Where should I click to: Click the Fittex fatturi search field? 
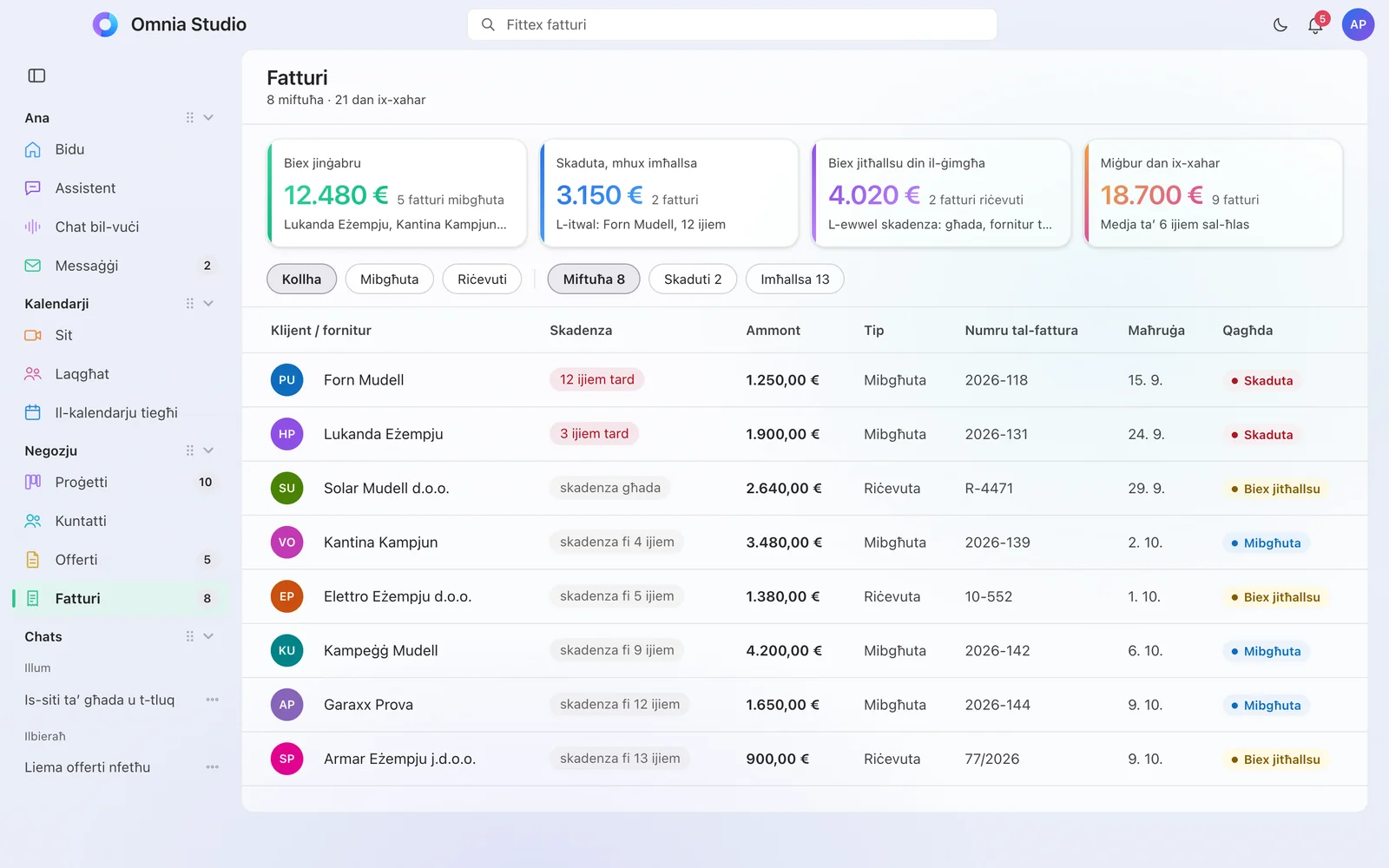coord(732,24)
